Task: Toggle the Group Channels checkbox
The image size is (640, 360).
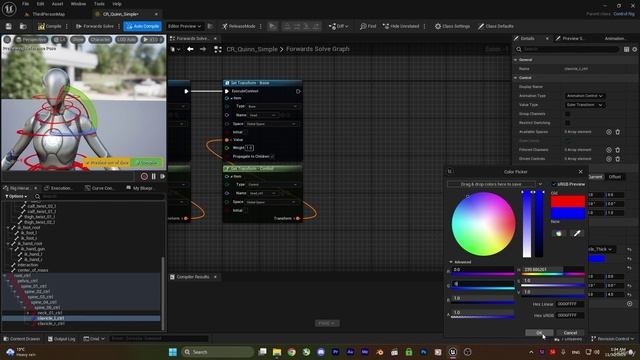Action: (x=567, y=114)
